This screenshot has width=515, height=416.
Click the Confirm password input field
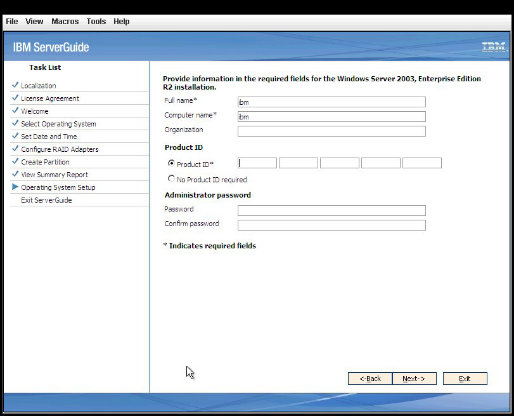(332, 225)
